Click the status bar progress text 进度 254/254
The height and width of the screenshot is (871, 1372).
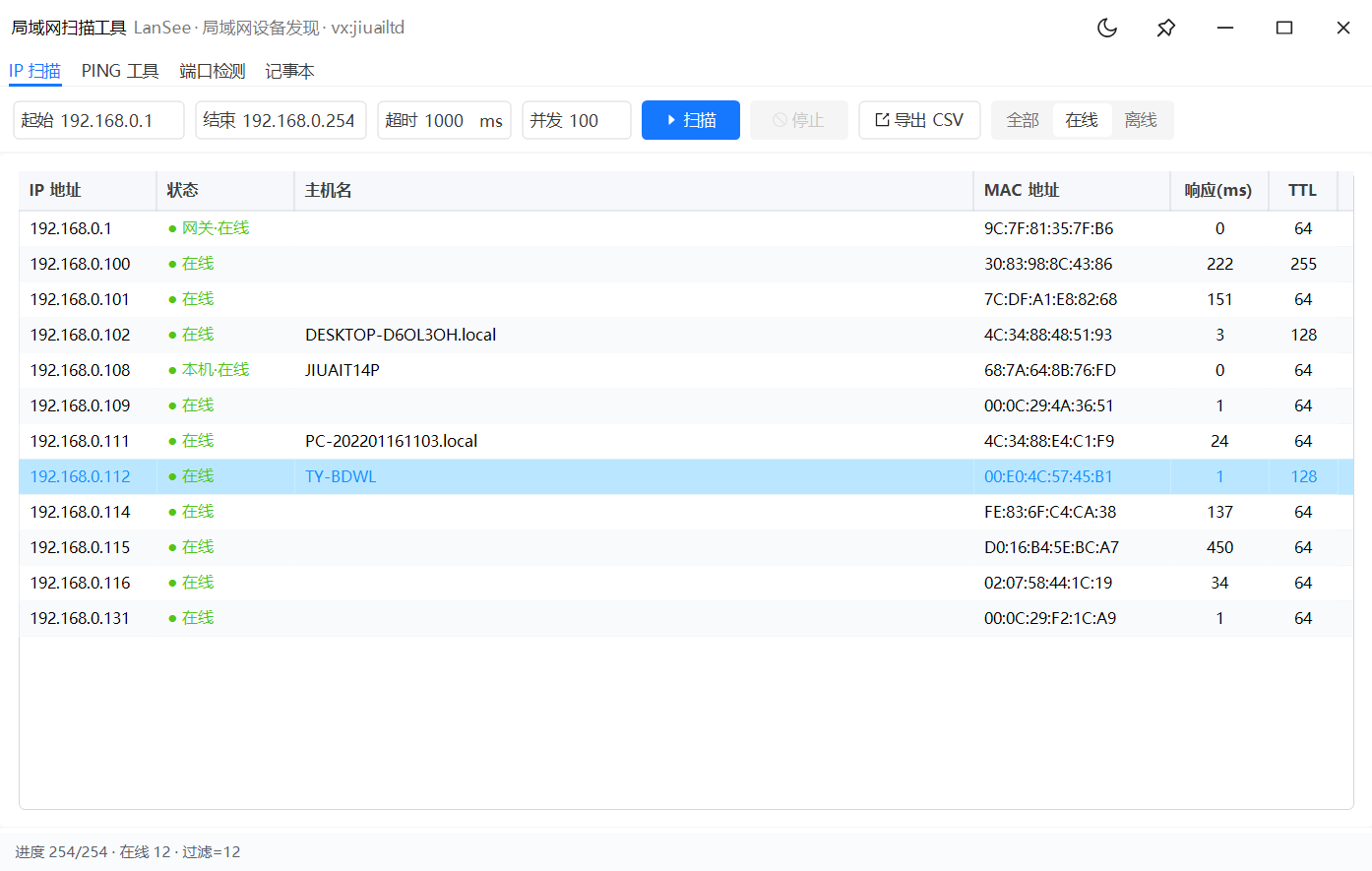point(61,852)
